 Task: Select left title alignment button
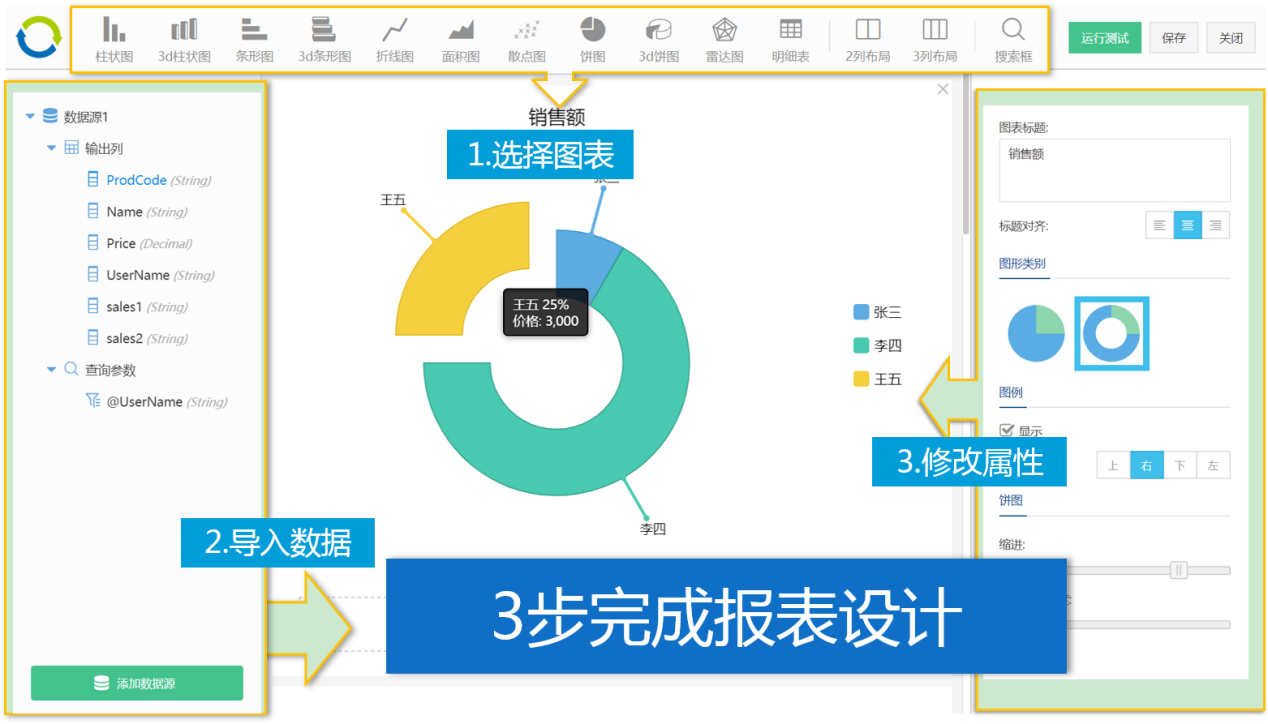1159,226
